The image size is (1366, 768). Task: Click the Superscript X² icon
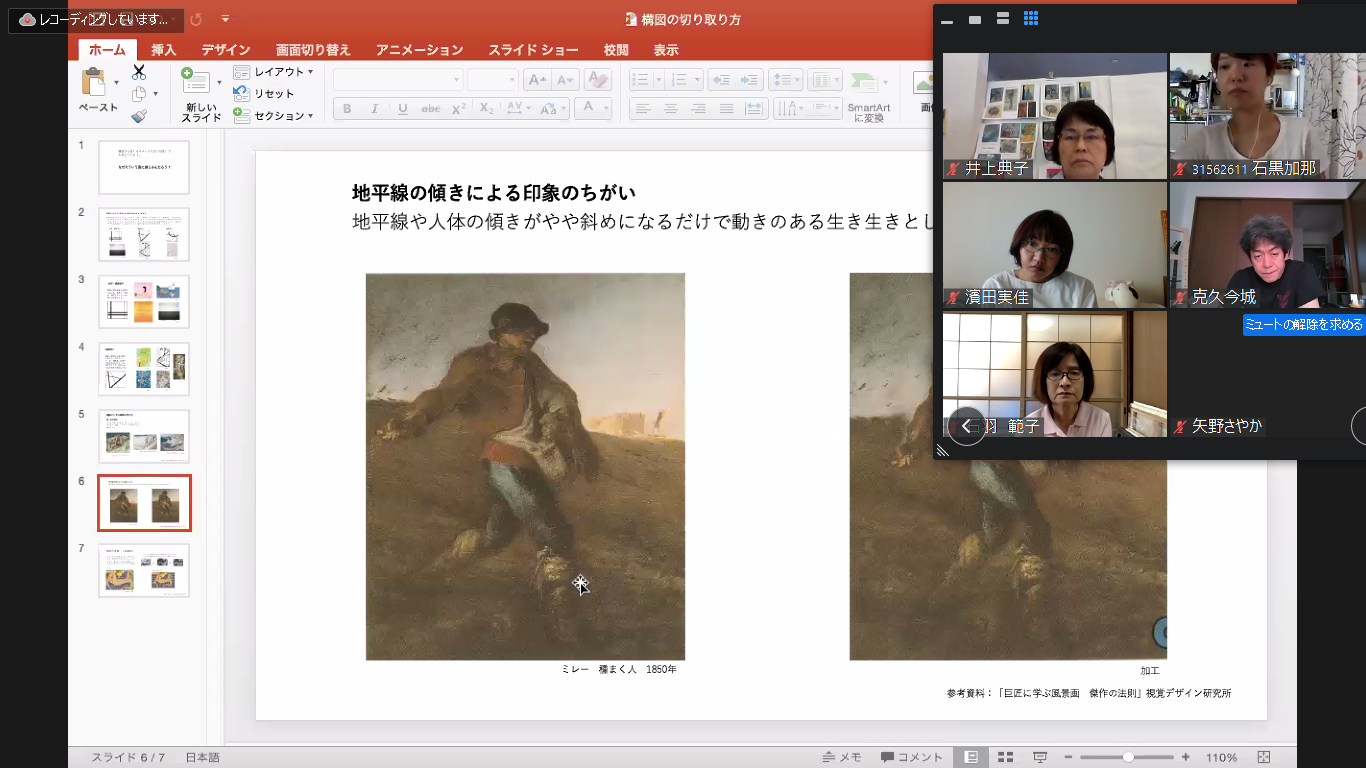pyautogui.click(x=459, y=109)
